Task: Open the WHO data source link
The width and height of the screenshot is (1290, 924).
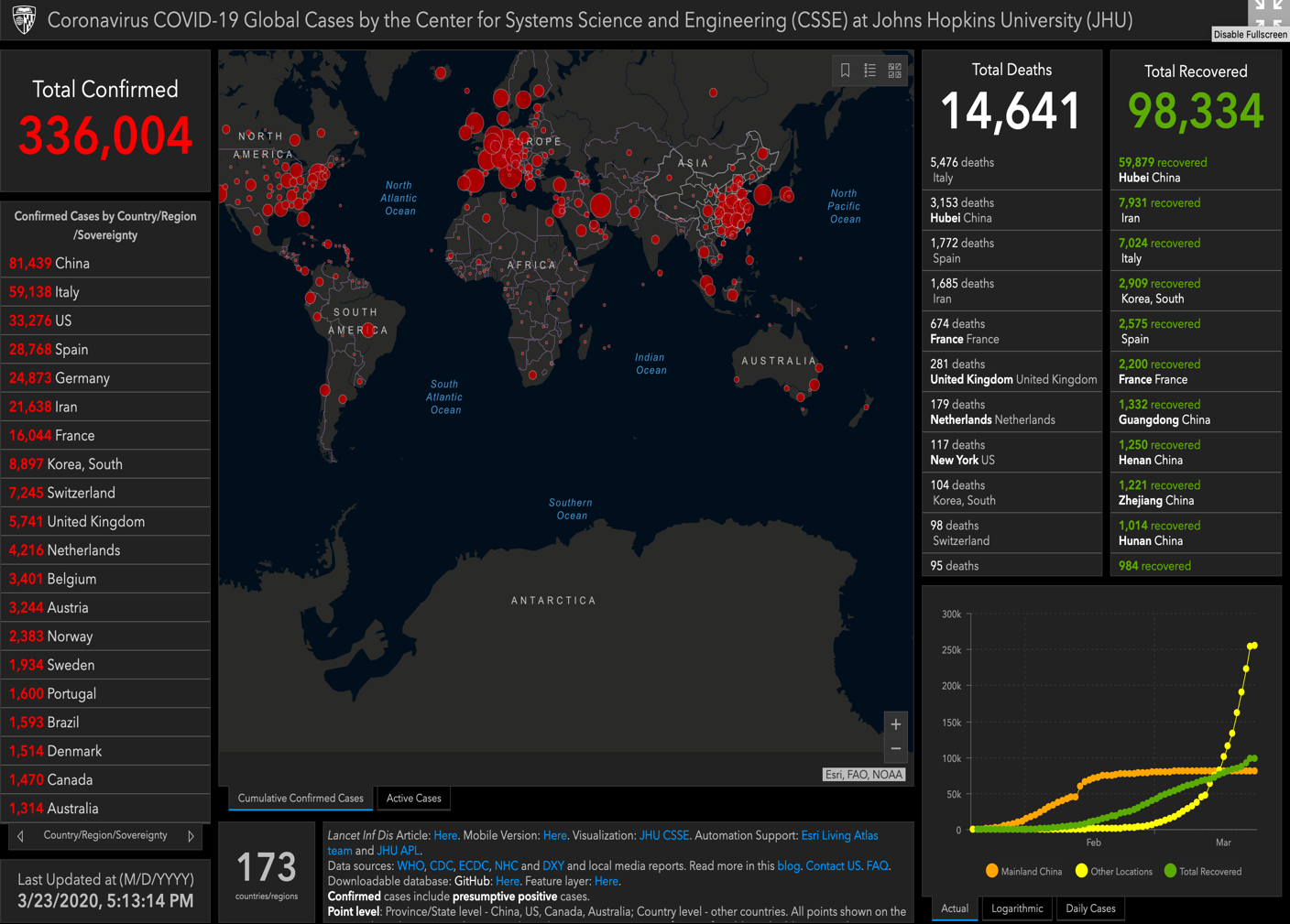Action: pos(410,865)
